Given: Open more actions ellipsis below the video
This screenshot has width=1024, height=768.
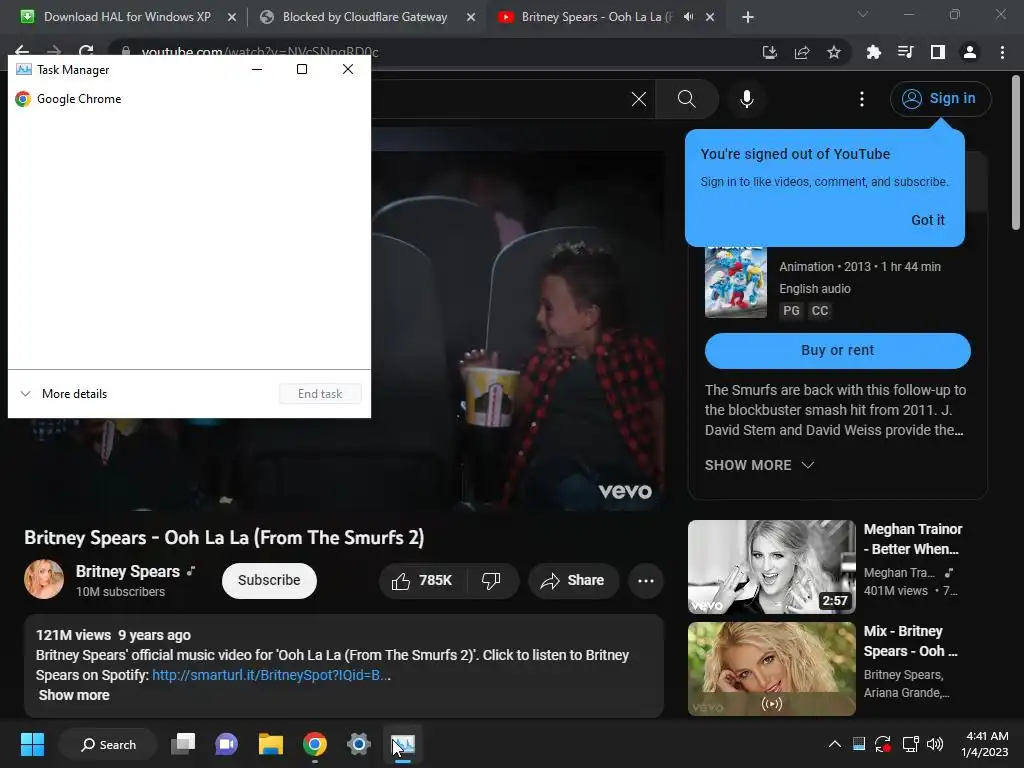Looking at the screenshot, I should tap(646, 581).
